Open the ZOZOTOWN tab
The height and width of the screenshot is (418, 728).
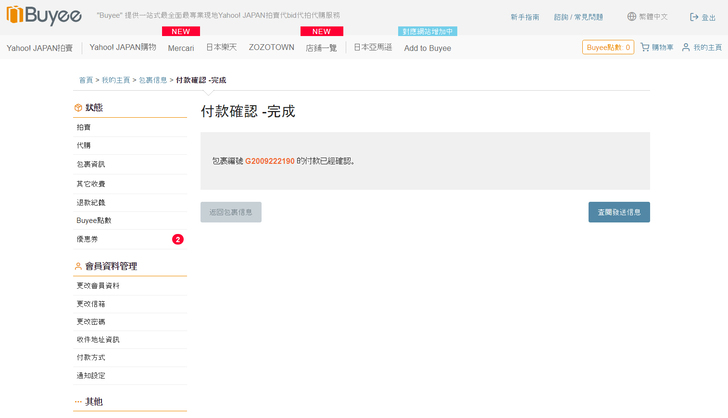270,48
